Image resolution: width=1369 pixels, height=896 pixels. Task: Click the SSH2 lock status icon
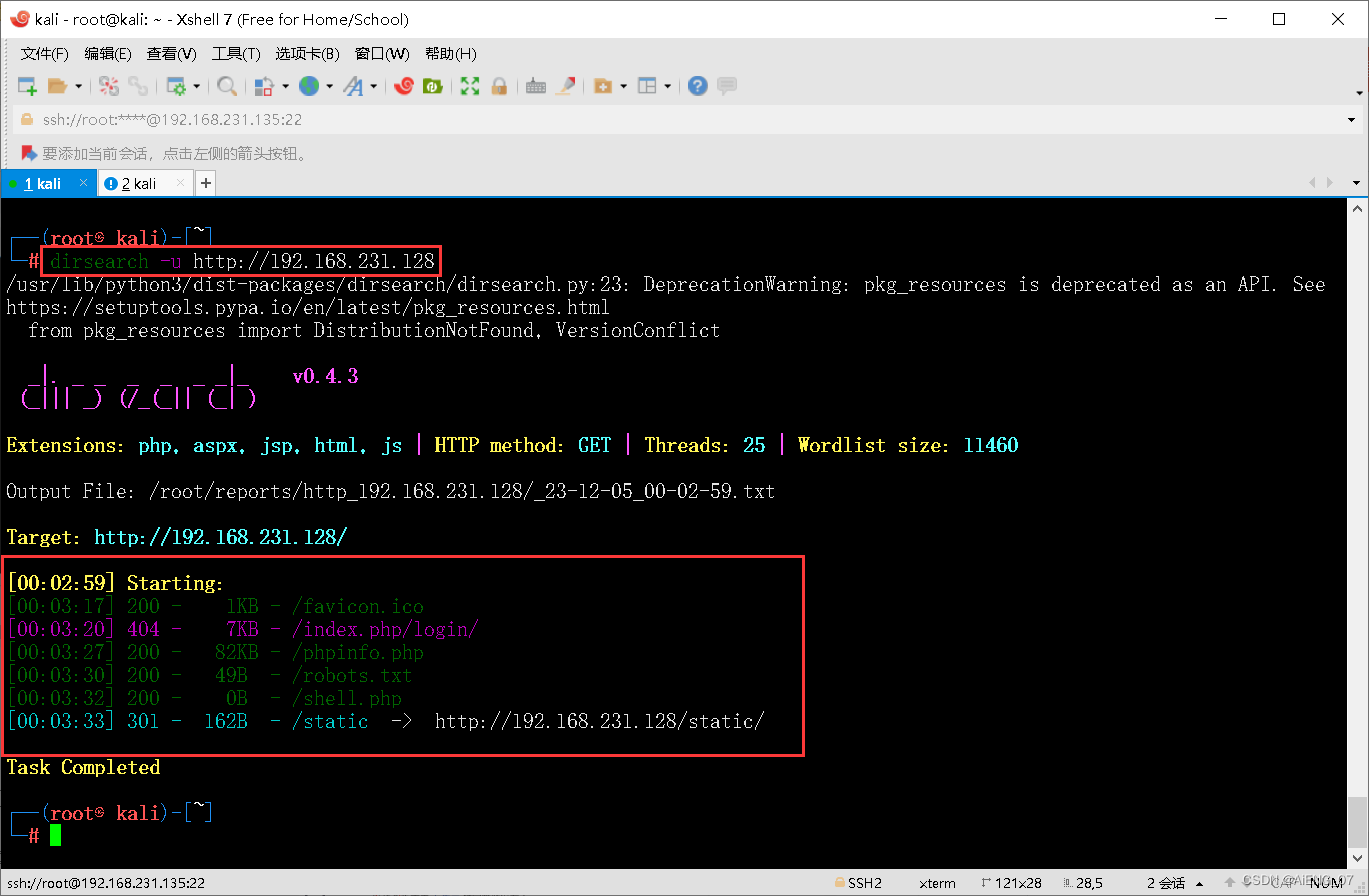click(840, 883)
